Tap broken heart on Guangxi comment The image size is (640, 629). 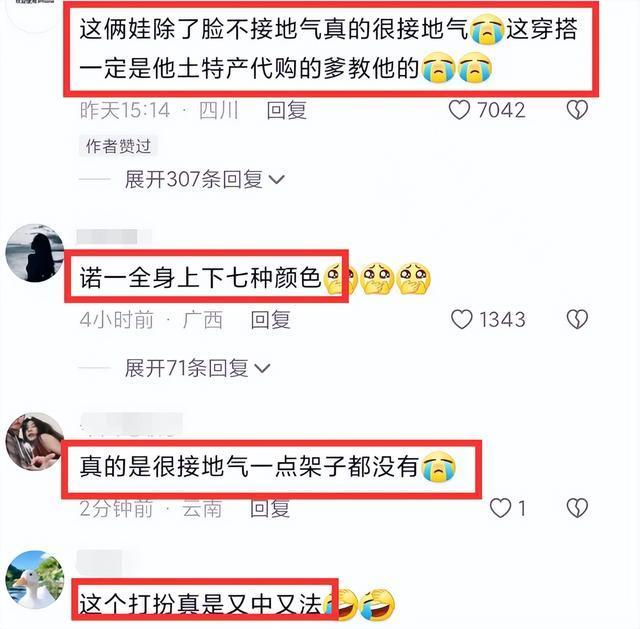[577, 319]
